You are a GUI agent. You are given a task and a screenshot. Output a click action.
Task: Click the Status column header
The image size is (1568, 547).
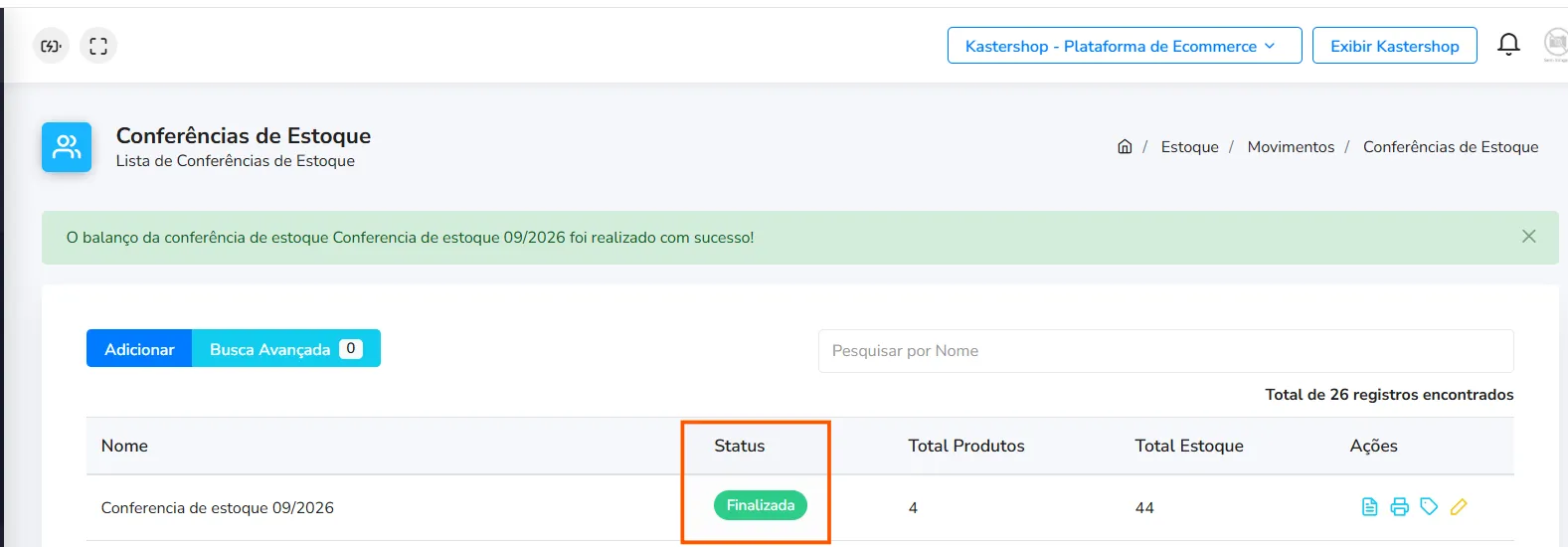(x=740, y=446)
